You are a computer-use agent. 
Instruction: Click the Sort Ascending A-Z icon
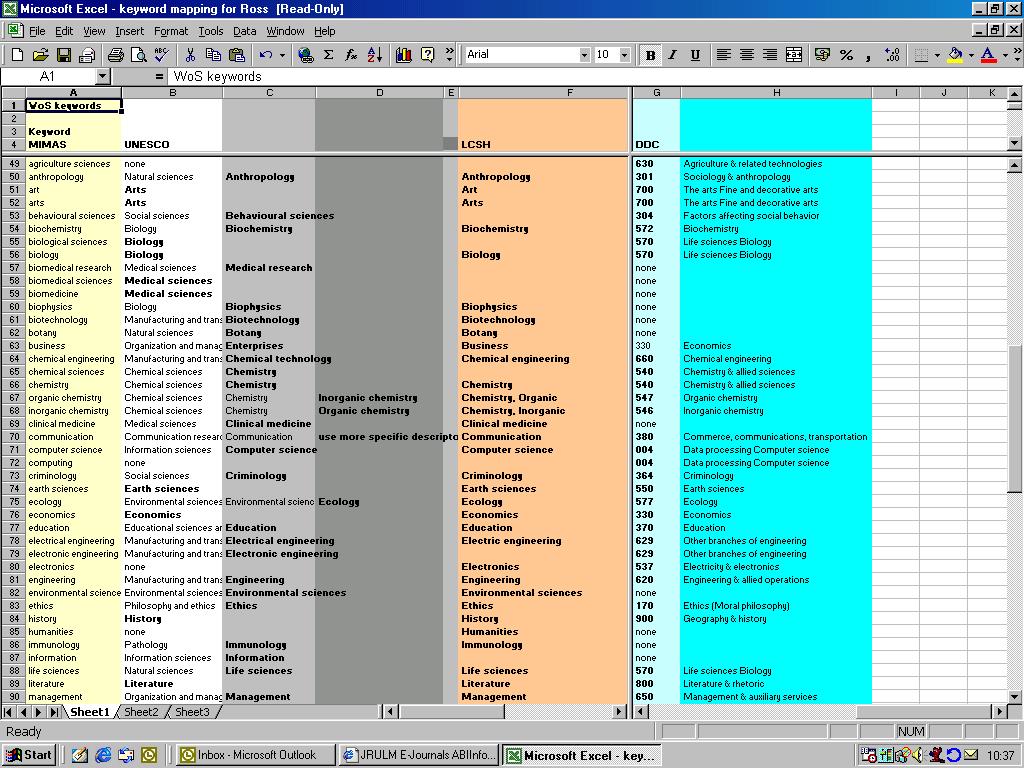[375, 55]
